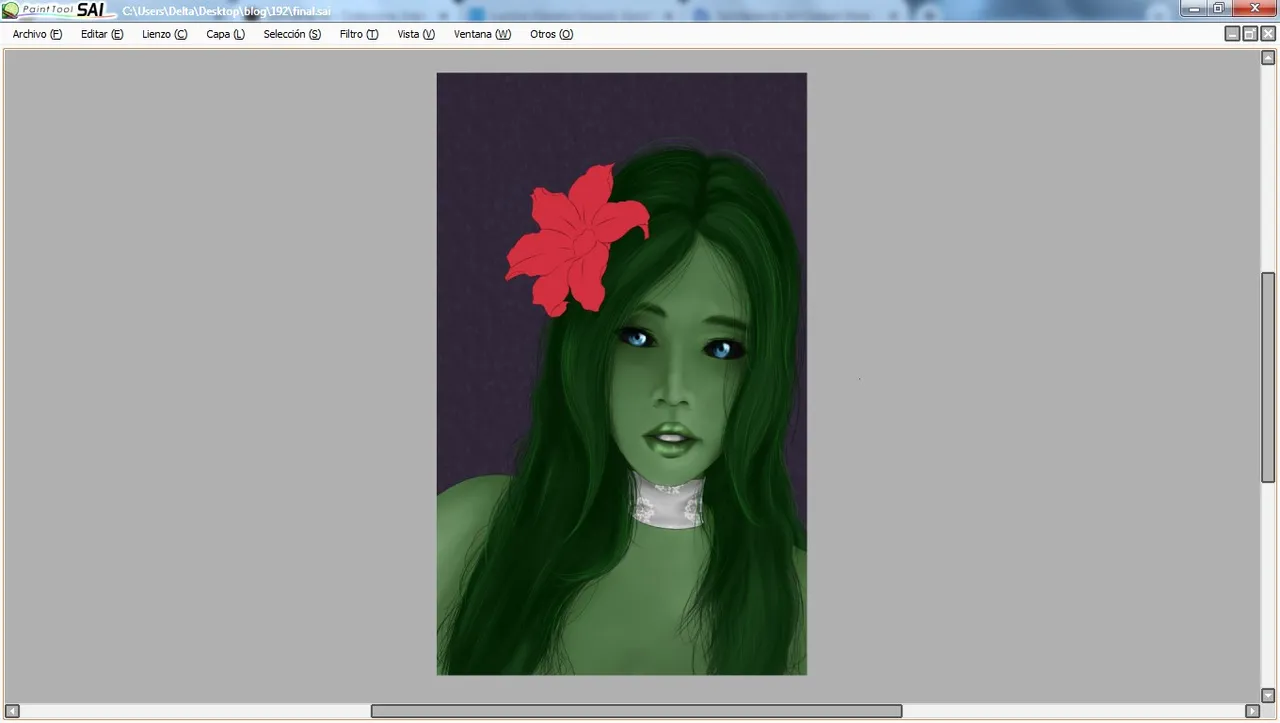
Task: Open the Selección menu
Action: coord(292,34)
